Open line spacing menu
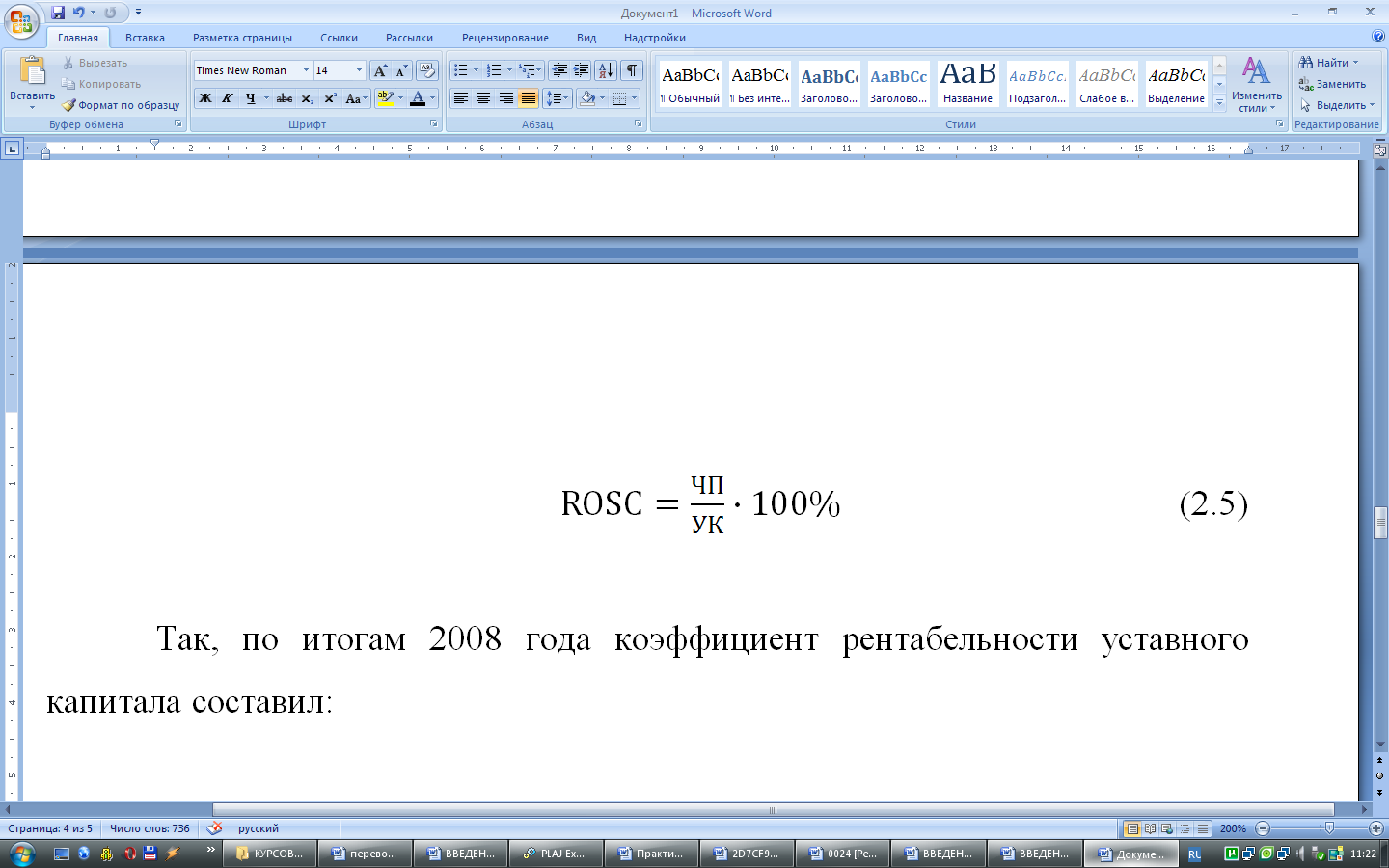This screenshot has width=1389, height=868. click(x=557, y=98)
